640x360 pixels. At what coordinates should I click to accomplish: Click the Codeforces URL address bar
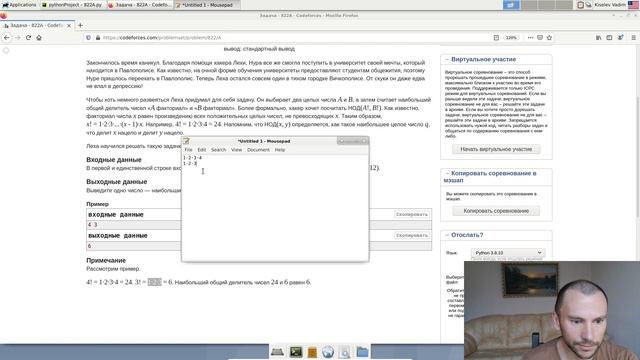(294, 38)
